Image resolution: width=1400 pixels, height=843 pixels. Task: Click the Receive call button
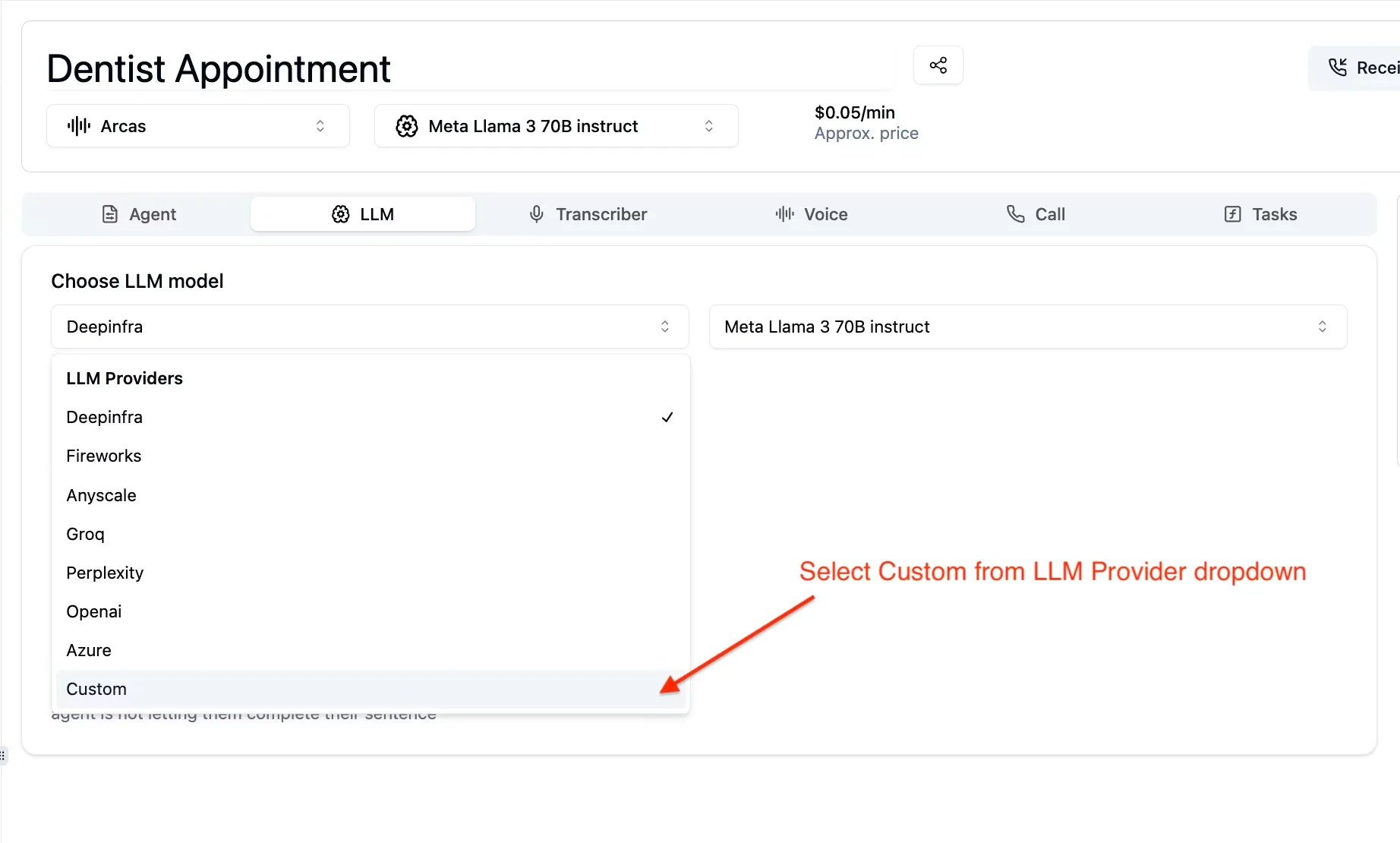(x=1363, y=68)
